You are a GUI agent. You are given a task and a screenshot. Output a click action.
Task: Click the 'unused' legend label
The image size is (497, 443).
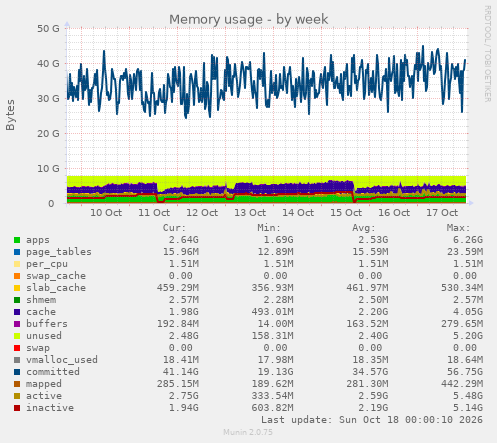[44, 336]
